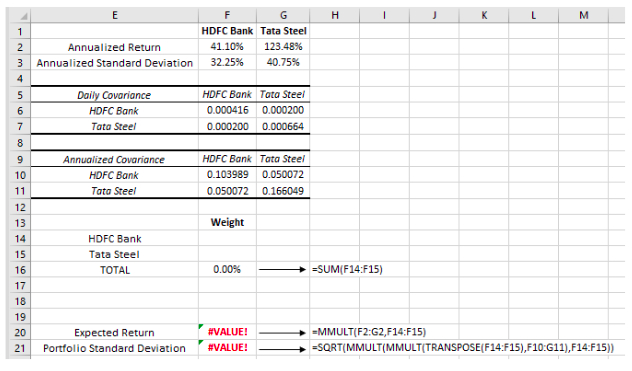632x371 pixels.
Task: Click 'Tata Steel' row label in row 11
Action: [x=114, y=191]
